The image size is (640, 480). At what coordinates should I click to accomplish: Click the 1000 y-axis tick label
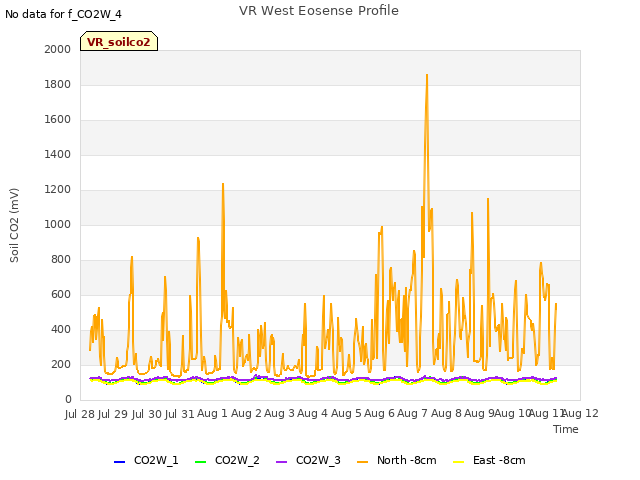(x=58, y=224)
